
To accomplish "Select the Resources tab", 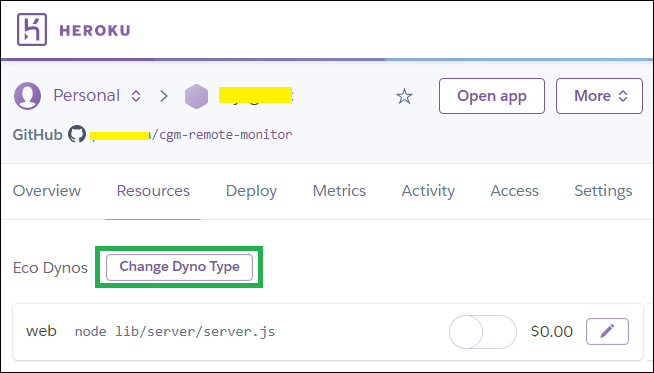I will tap(153, 191).
